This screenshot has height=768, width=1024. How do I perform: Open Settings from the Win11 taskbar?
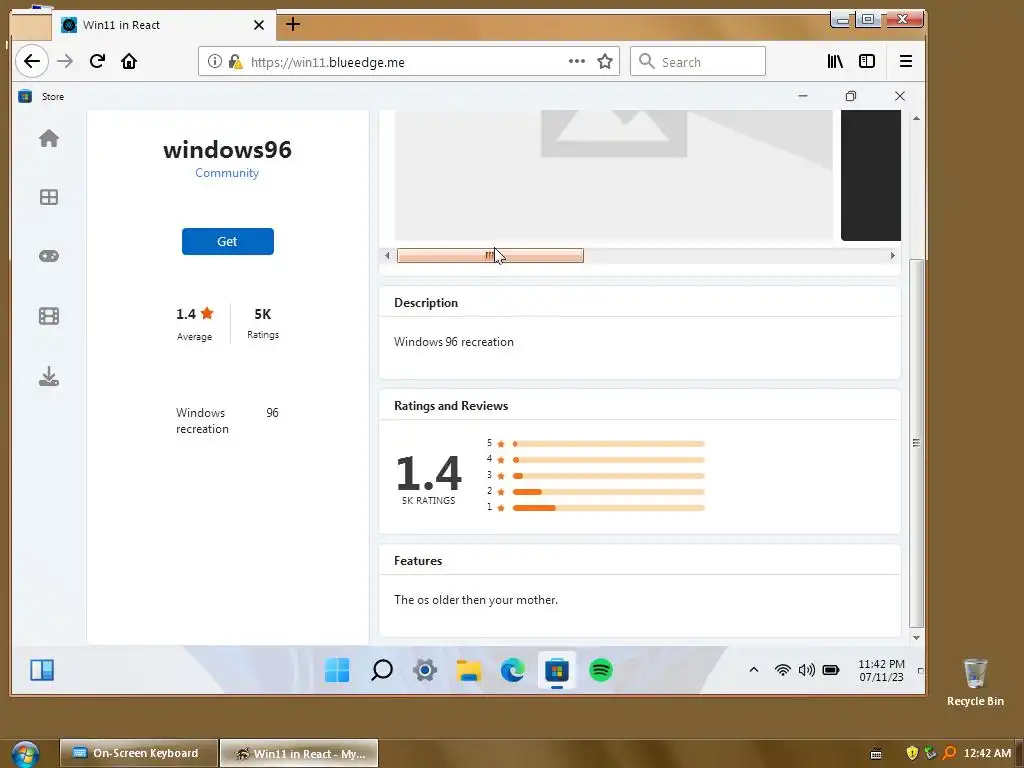[x=425, y=670]
